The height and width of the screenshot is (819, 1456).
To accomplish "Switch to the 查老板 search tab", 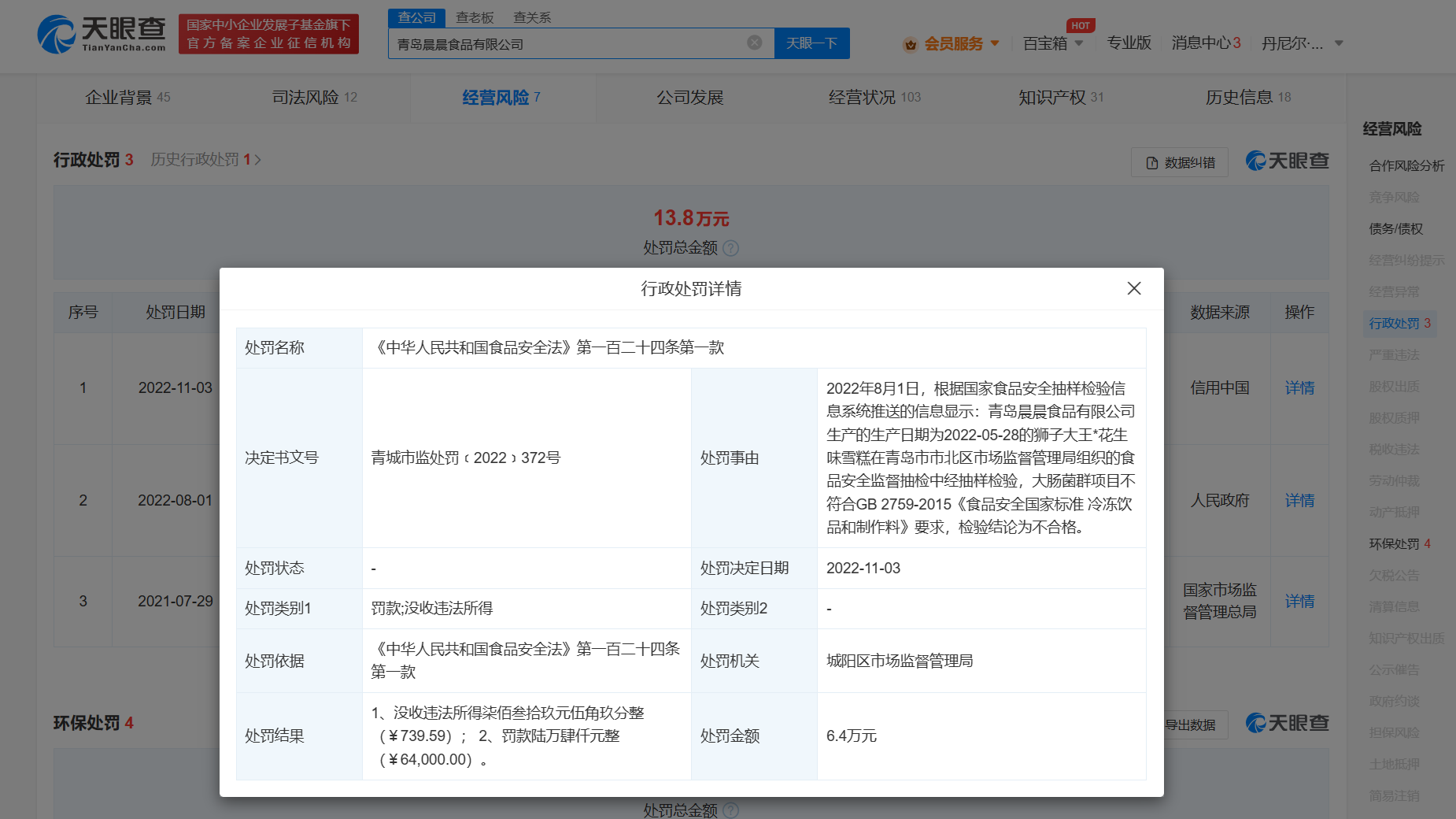I will [475, 17].
